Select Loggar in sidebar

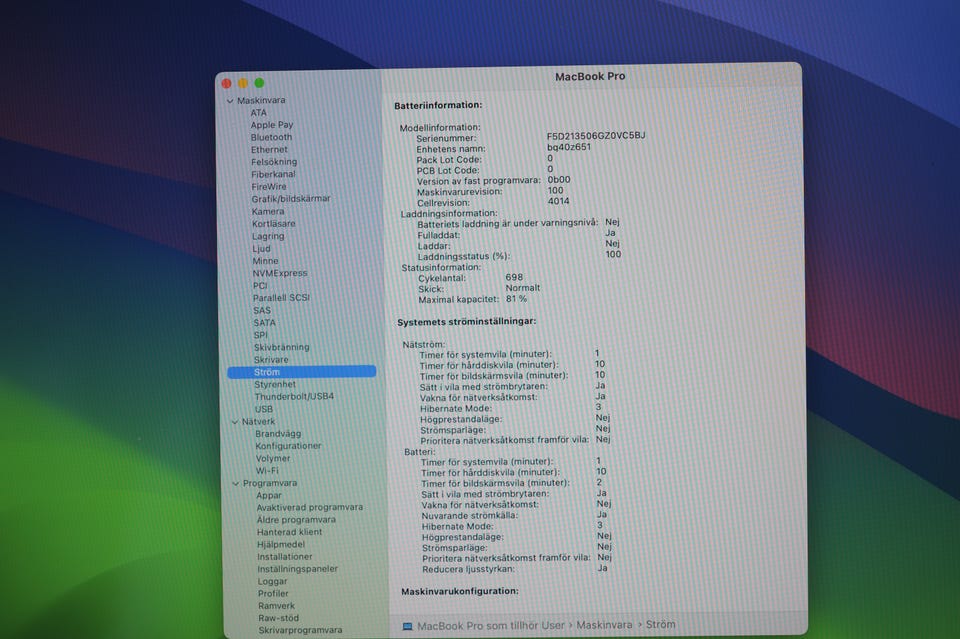pos(272,581)
